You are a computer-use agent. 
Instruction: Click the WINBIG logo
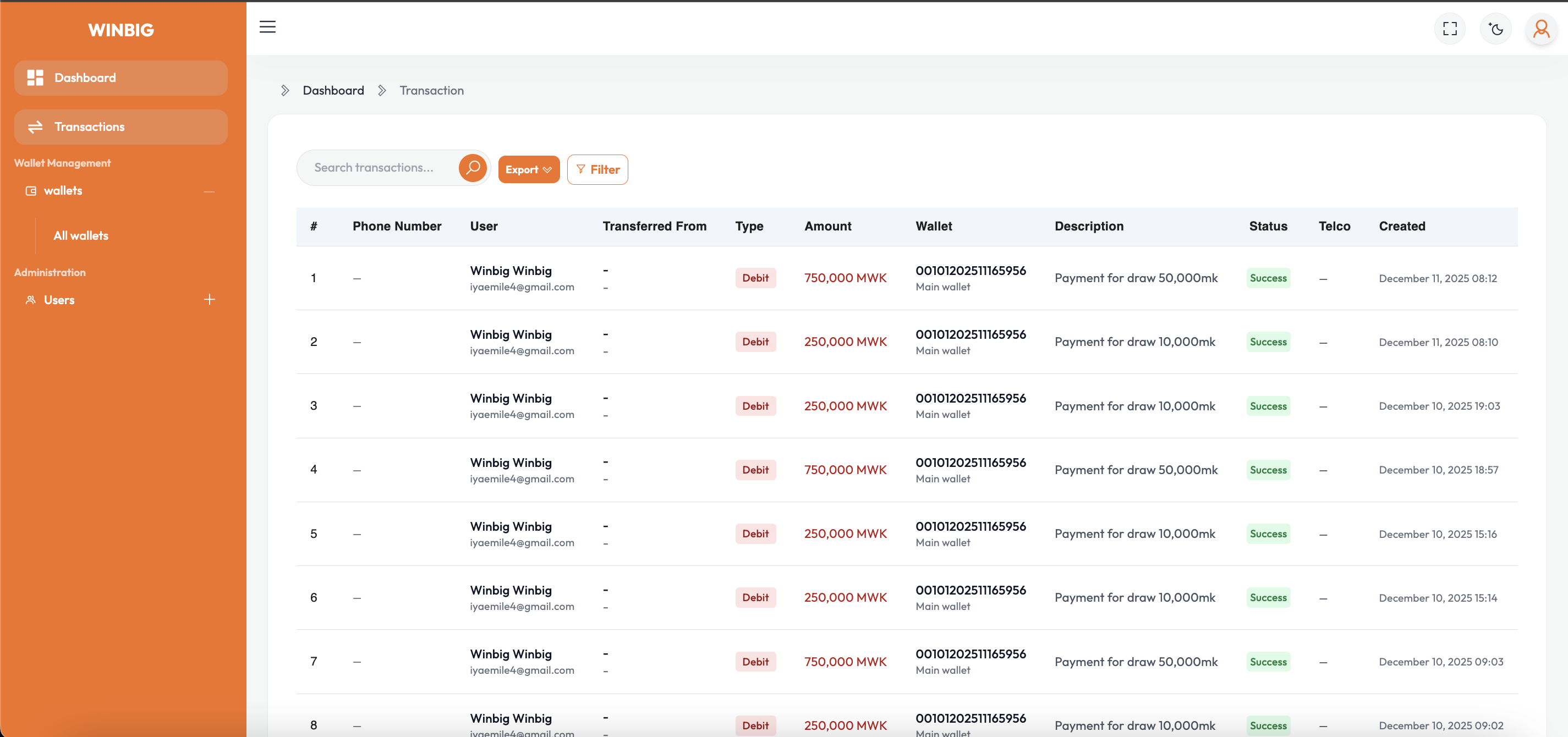pyautogui.click(x=120, y=30)
